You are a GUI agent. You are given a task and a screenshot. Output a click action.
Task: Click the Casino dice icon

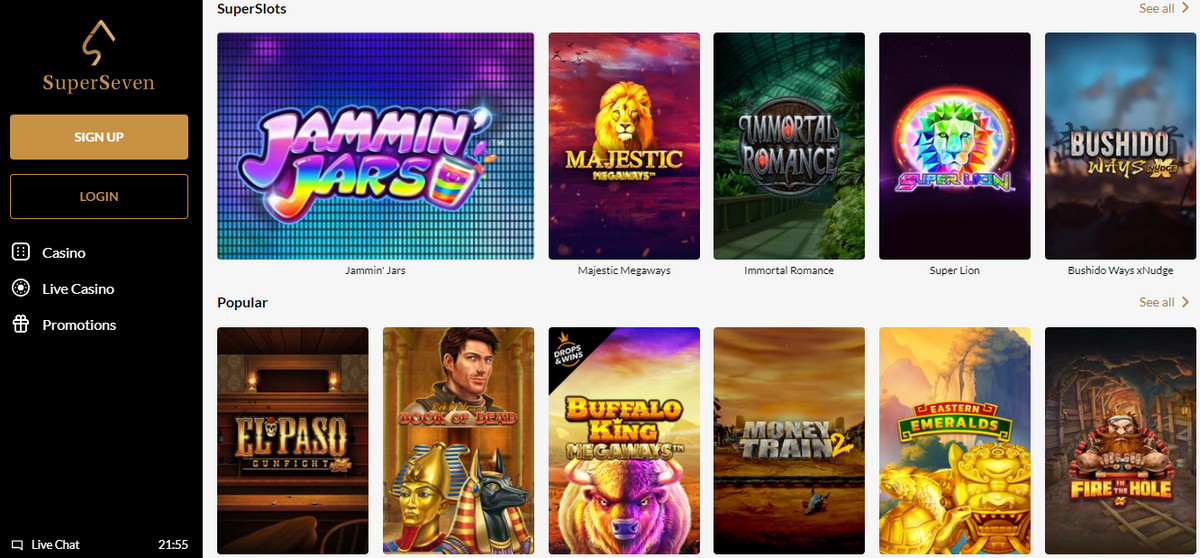point(20,253)
